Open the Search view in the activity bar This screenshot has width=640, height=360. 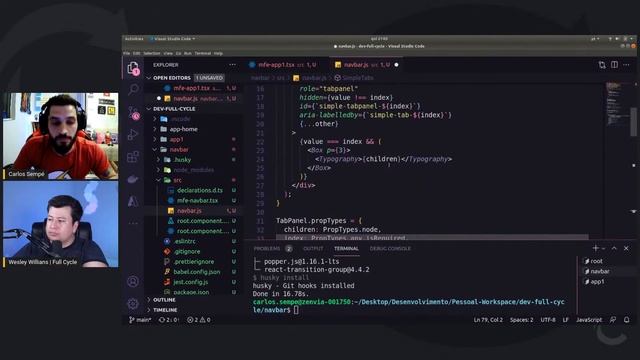pos(133,89)
